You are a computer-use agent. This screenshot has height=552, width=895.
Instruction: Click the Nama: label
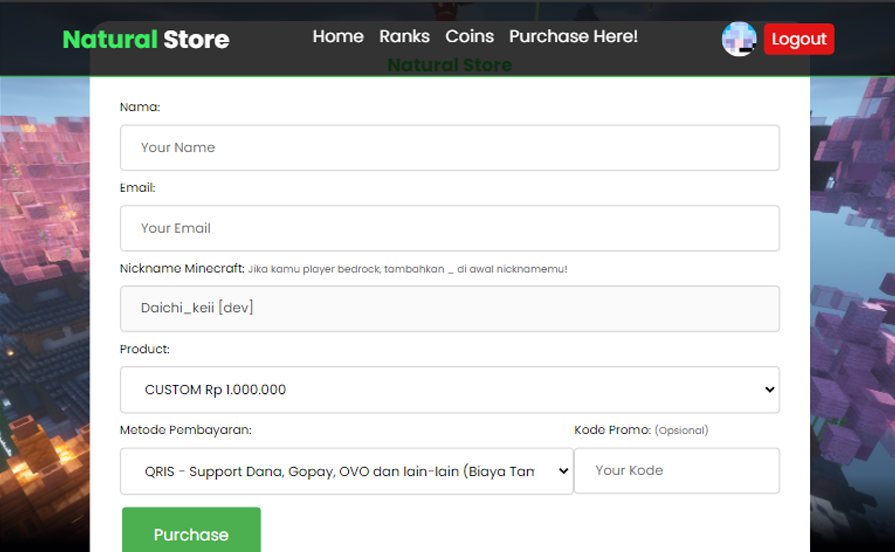click(x=140, y=107)
